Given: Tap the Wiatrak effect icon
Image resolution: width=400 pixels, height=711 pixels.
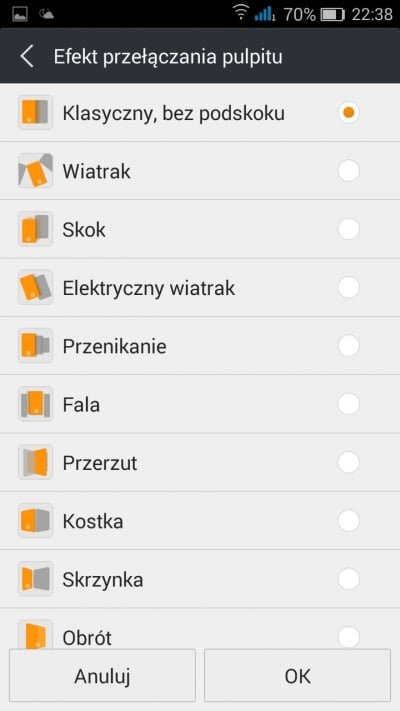Looking at the screenshot, I should [35, 171].
